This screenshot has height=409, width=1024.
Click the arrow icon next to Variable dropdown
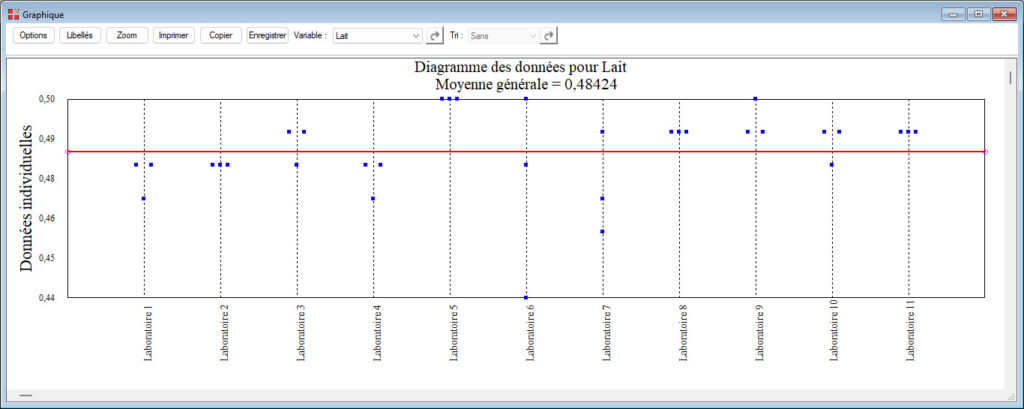[434, 36]
